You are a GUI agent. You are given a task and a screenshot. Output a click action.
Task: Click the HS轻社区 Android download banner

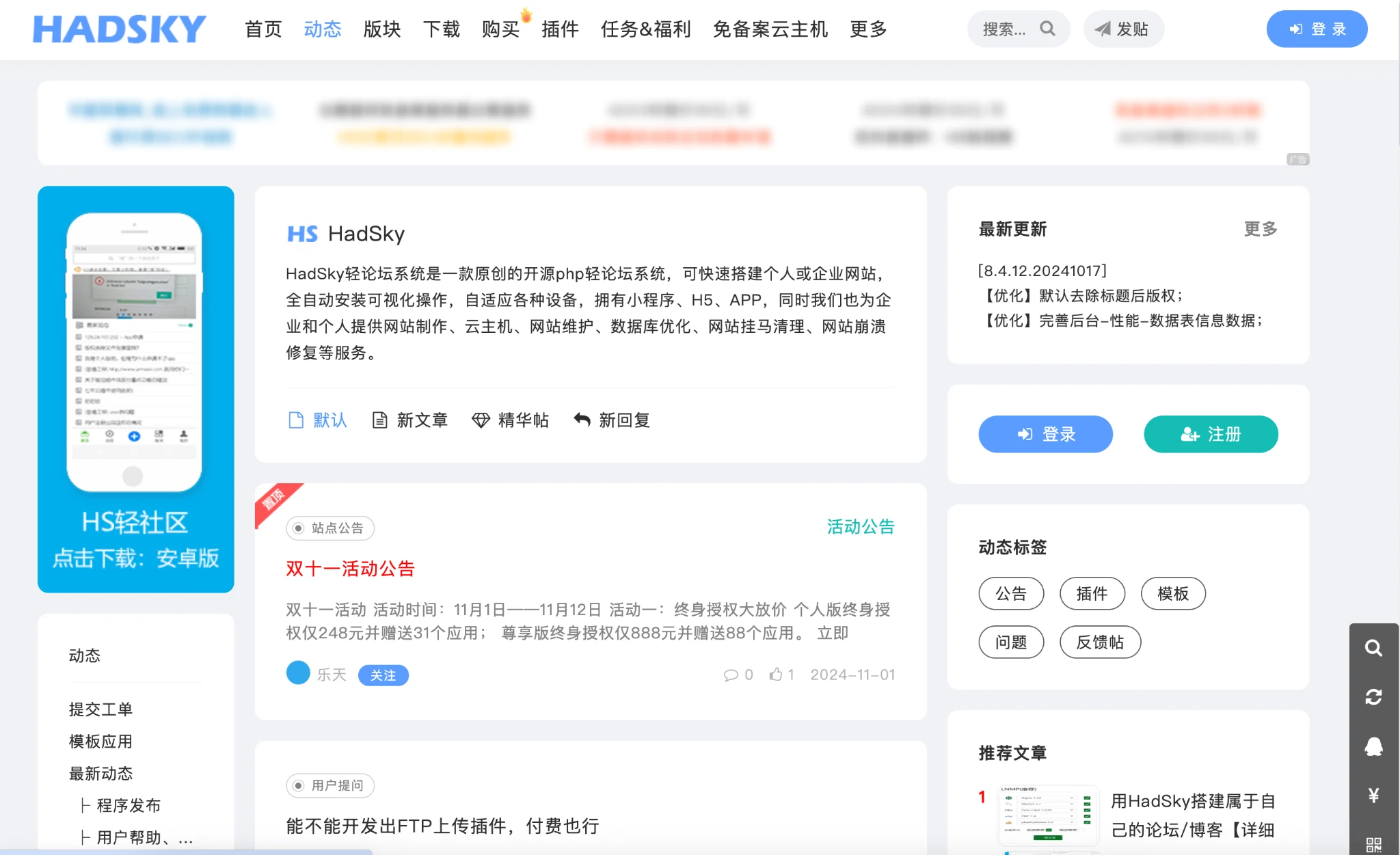point(135,389)
